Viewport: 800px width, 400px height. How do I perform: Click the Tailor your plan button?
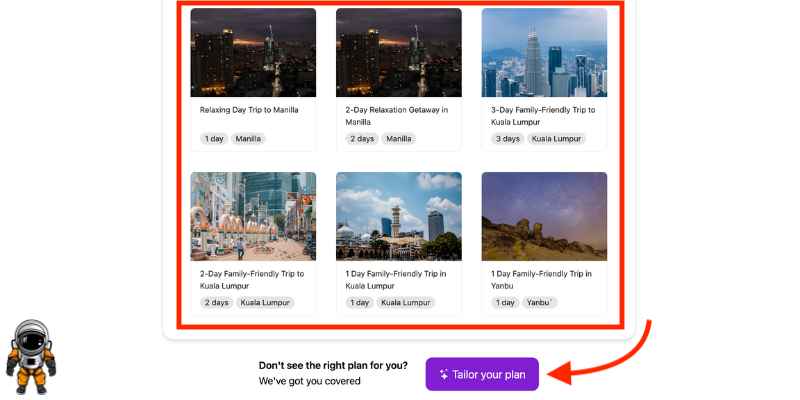coord(482,374)
